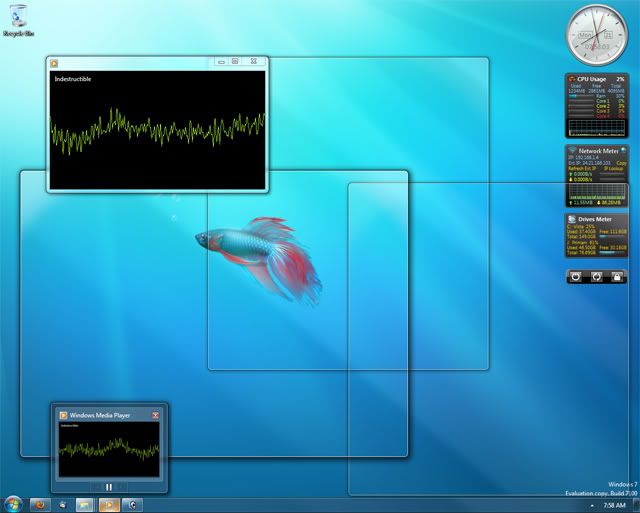
Task: Pause playback in the taskbar preview
Action: [109, 486]
